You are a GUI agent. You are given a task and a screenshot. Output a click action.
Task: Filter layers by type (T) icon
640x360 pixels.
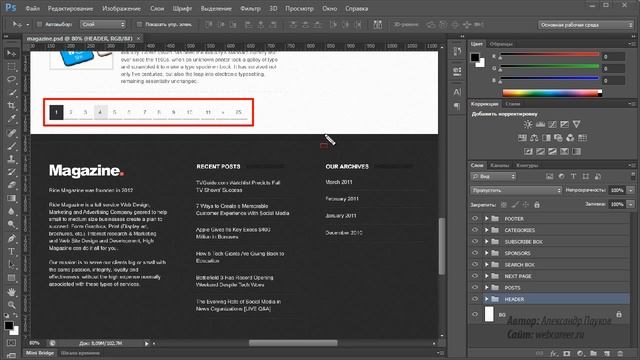(x=573, y=176)
